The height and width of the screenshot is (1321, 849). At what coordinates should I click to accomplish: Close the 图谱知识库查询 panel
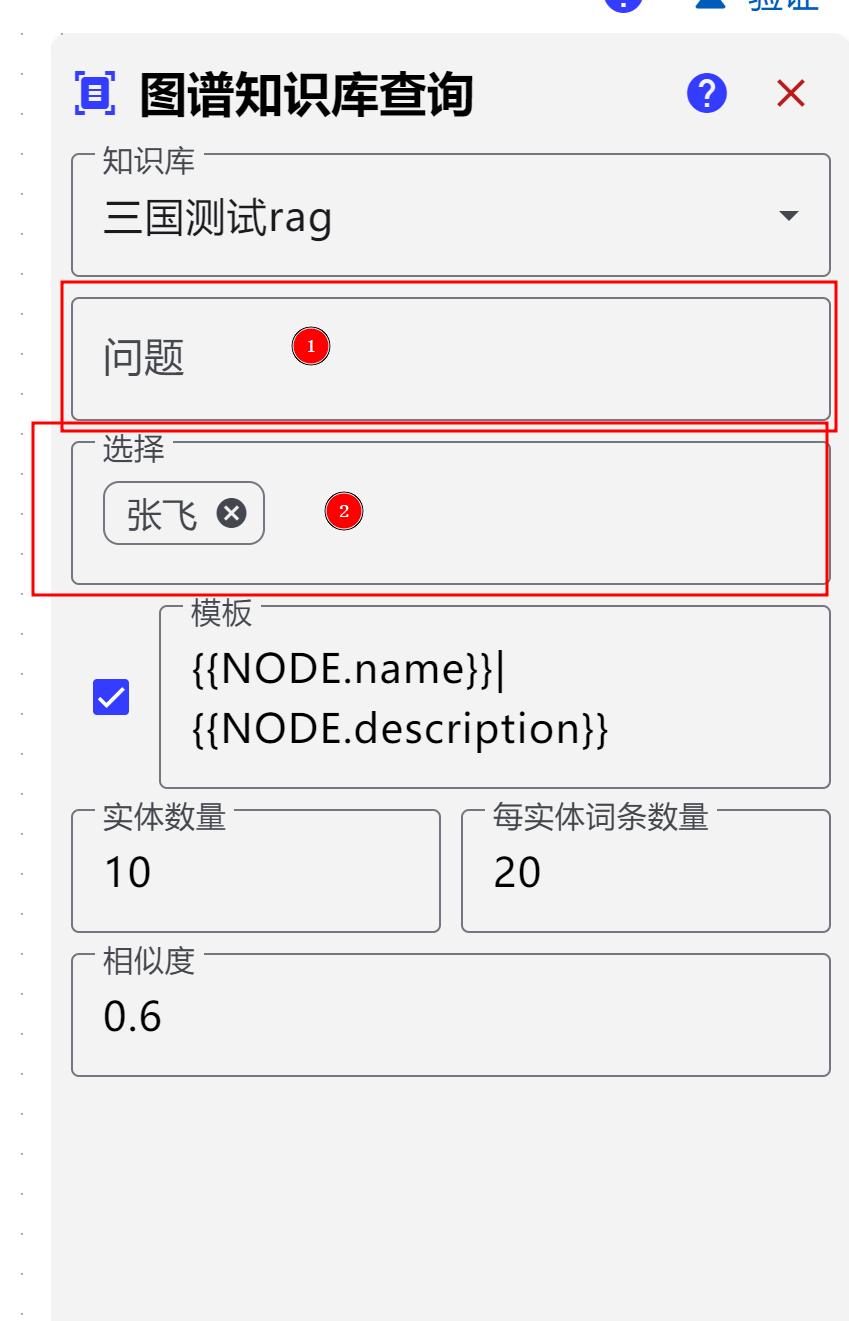point(790,94)
